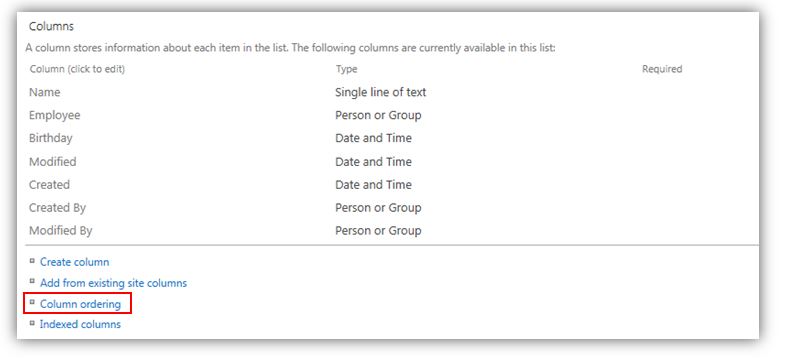Click the Column (click to edit) header
Screen dimensions: 793x362
77,69
